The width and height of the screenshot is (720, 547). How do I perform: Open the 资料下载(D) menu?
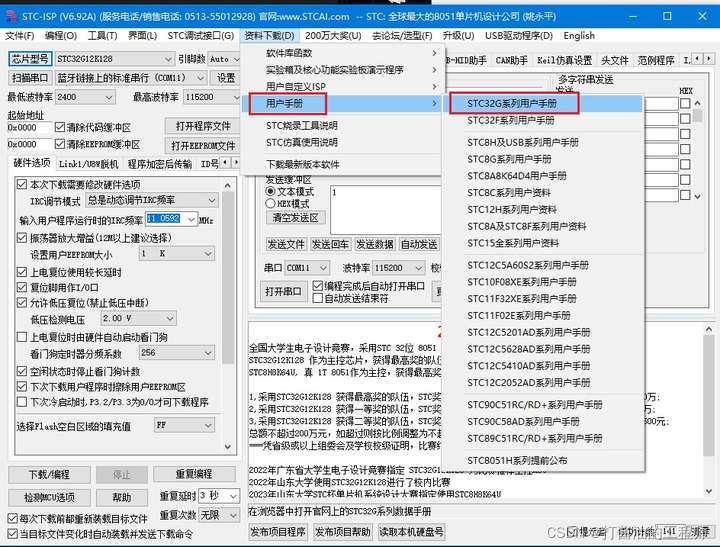coord(270,35)
